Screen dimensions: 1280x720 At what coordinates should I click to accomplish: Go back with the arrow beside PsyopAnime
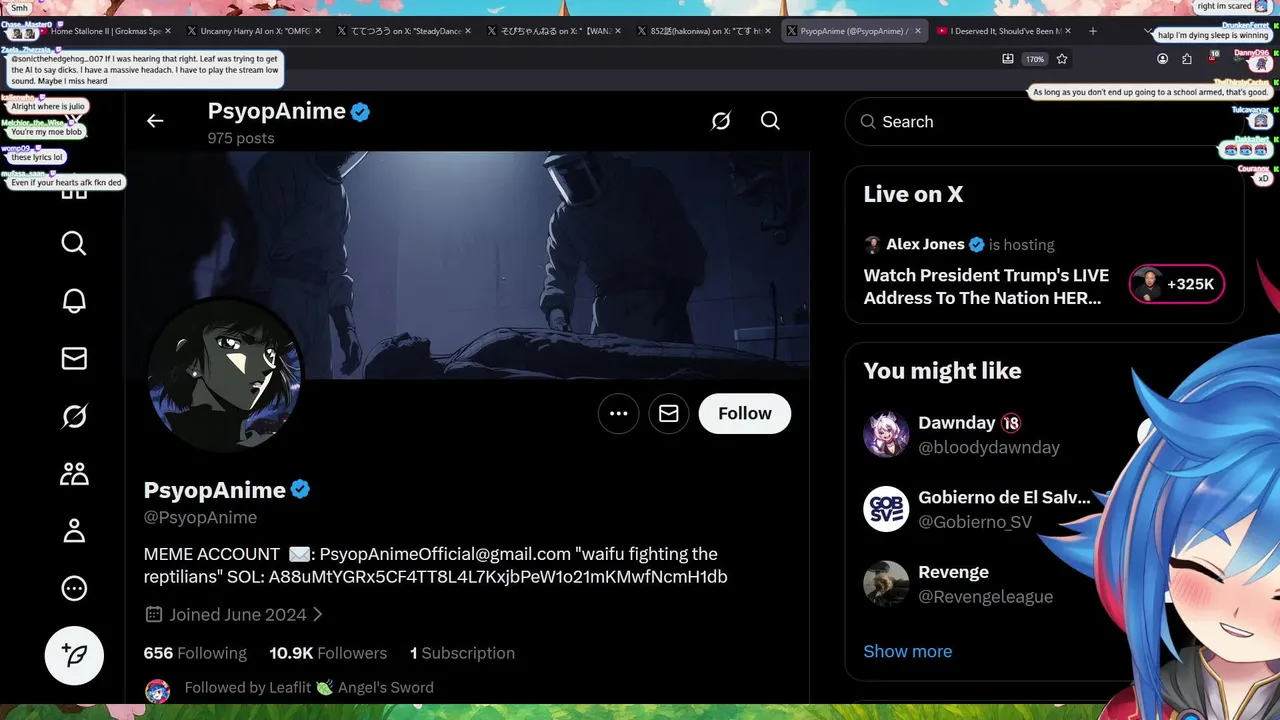pos(155,121)
